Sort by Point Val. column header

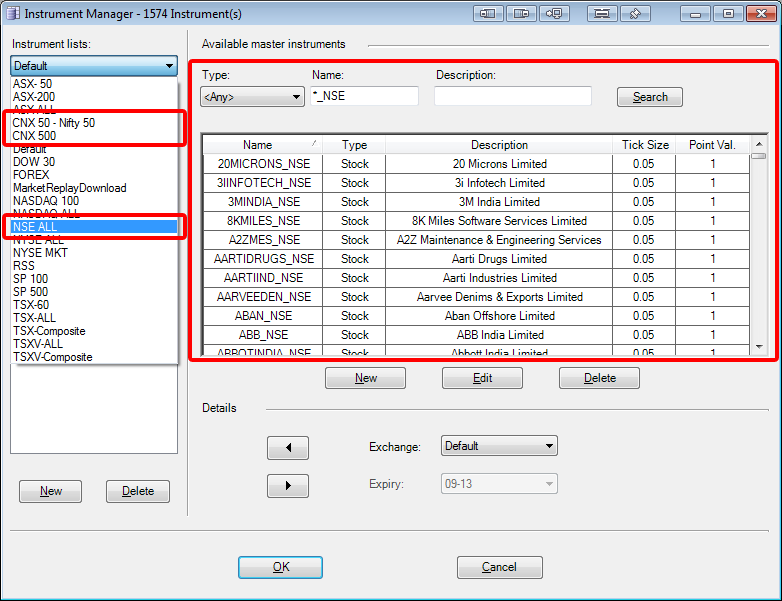713,145
